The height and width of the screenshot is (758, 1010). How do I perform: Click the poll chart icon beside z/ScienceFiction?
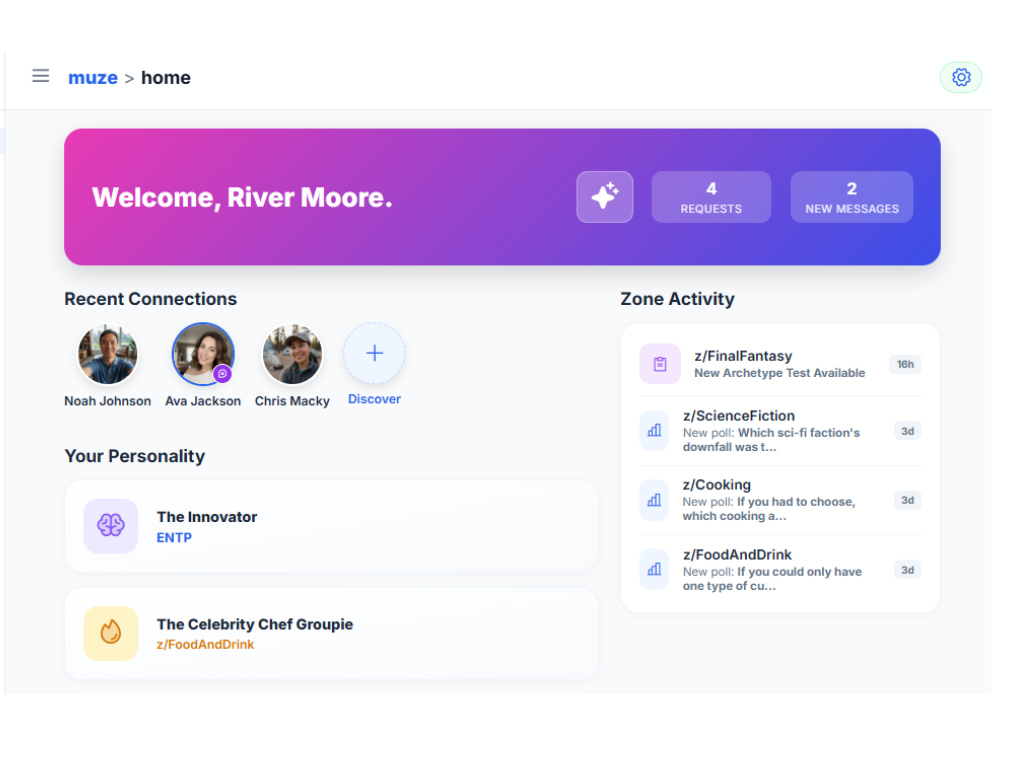[654, 431]
